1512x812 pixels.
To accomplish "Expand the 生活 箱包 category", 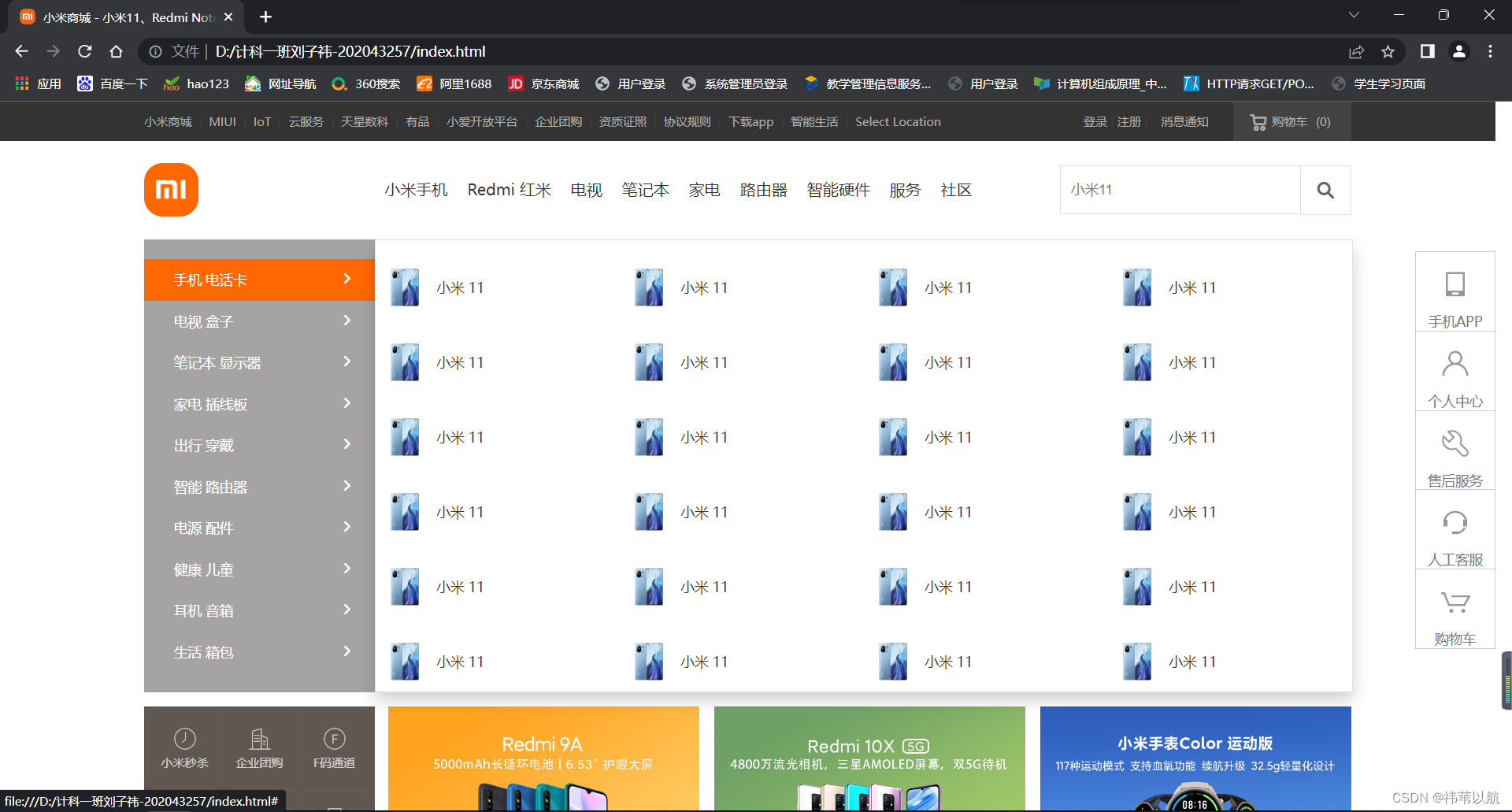I will point(259,652).
